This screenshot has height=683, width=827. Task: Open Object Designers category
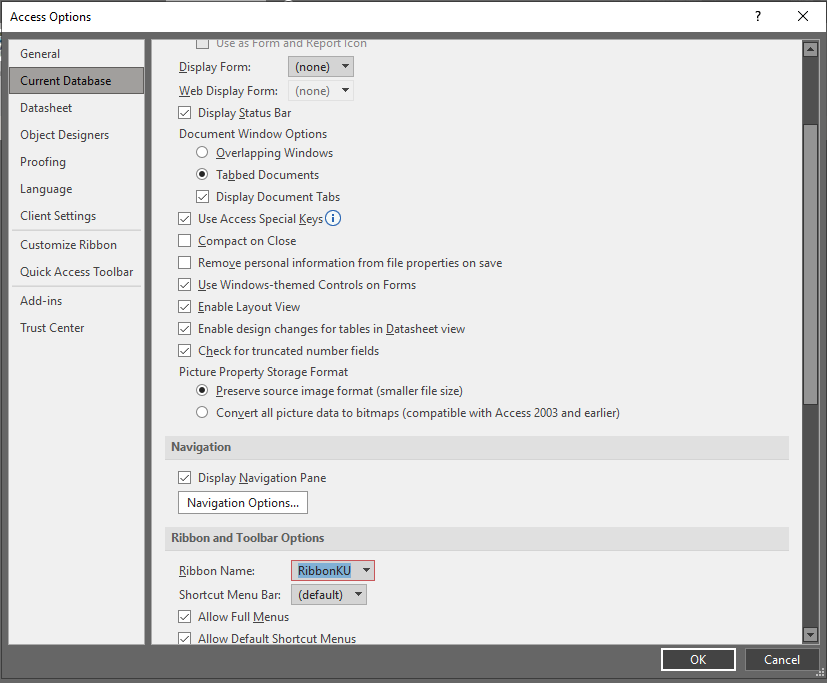76,135
